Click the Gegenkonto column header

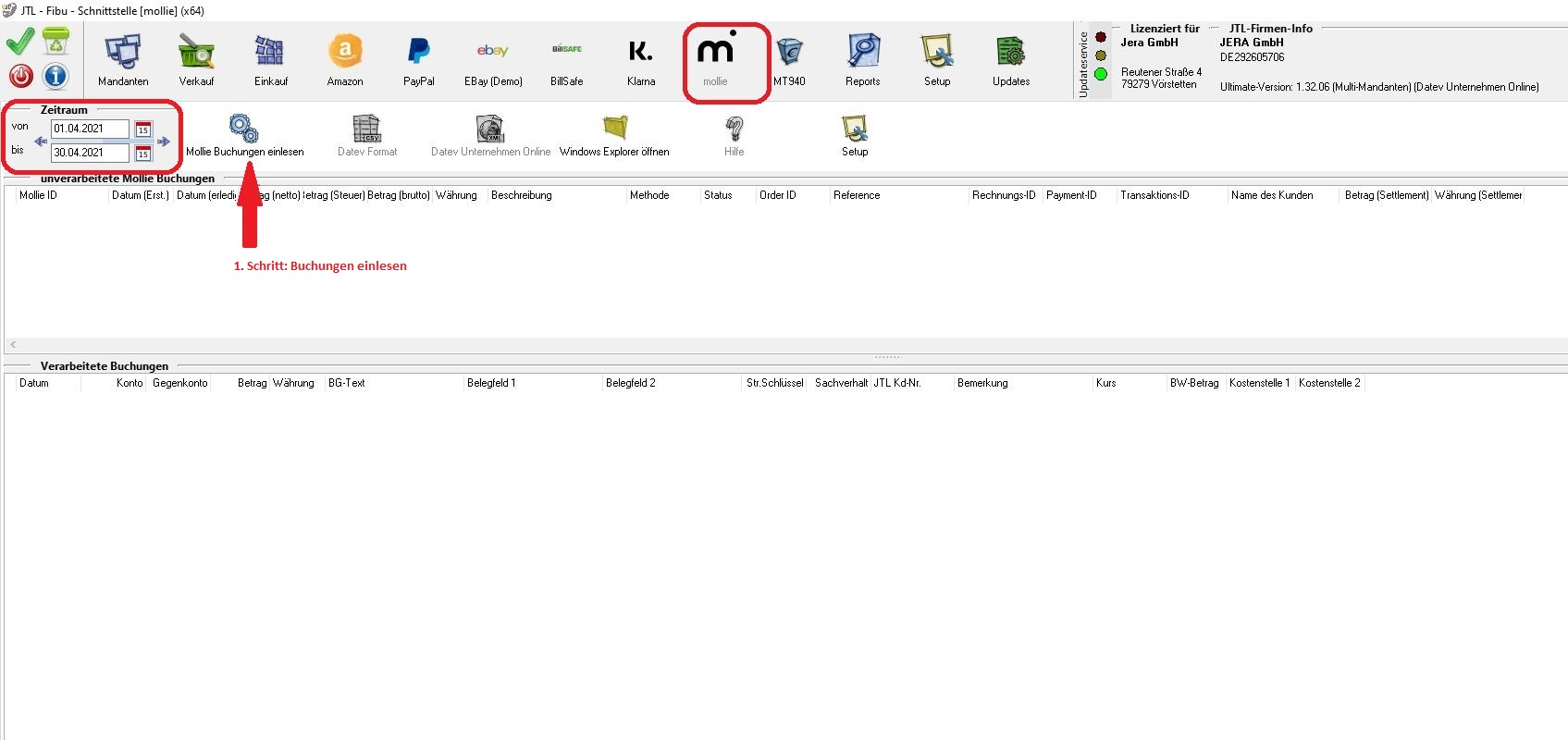click(180, 383)
